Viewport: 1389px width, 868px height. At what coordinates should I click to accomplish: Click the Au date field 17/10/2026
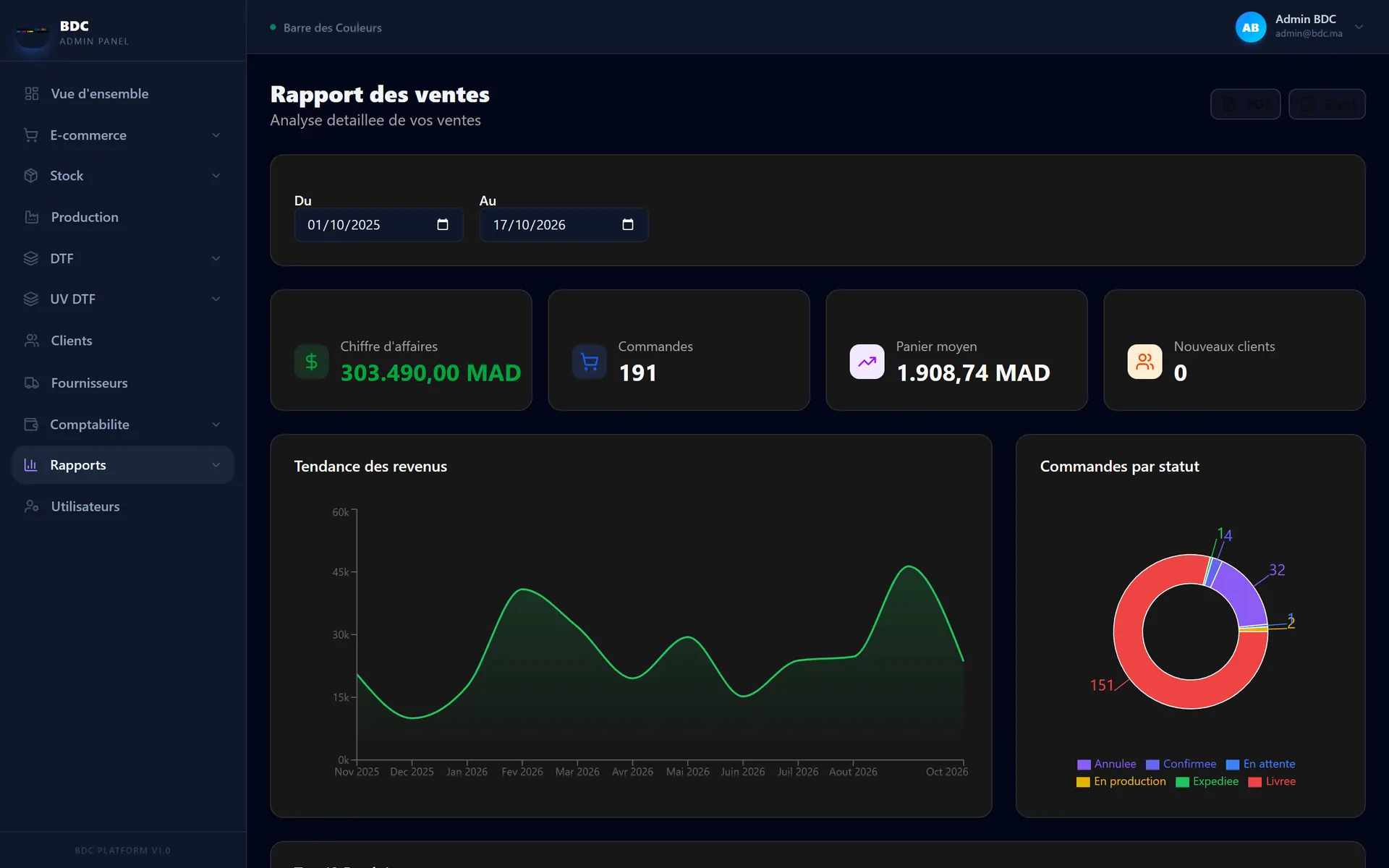click(564, 225)
